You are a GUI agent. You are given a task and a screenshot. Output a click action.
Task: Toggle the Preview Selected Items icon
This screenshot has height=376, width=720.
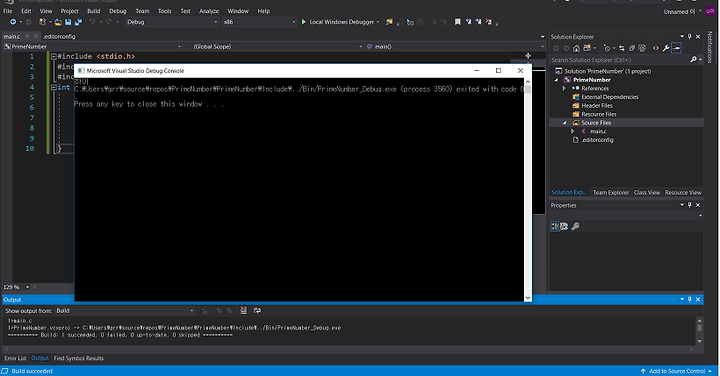(x=676, y=48)
